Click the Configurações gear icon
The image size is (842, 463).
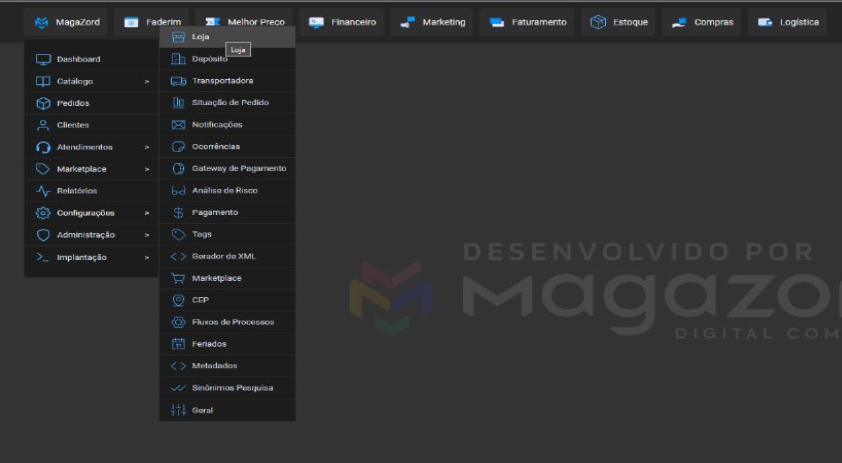coord(43,213)
